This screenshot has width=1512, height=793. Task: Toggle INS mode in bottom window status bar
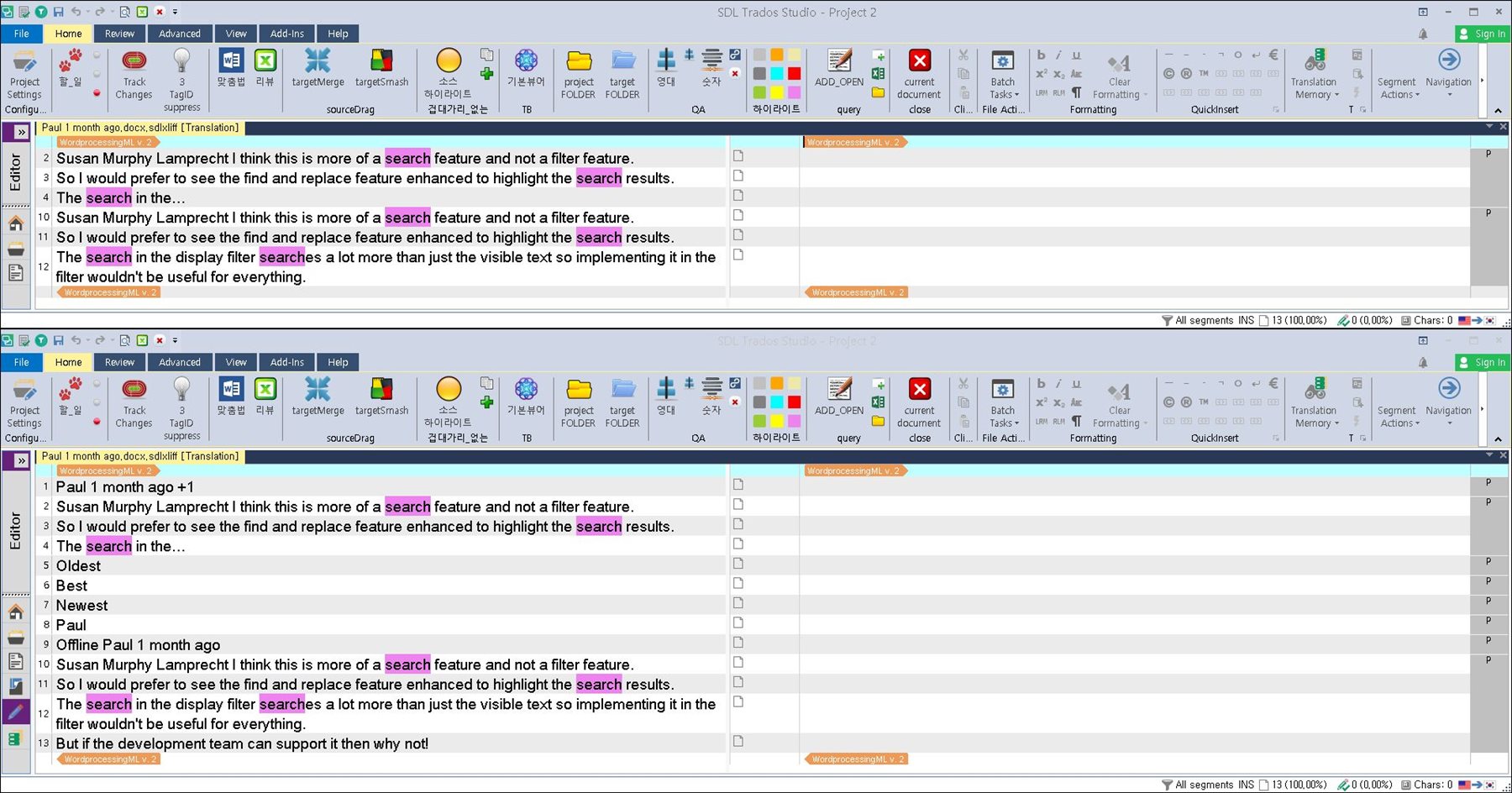pyautogui.click(x=1246, y=785)
